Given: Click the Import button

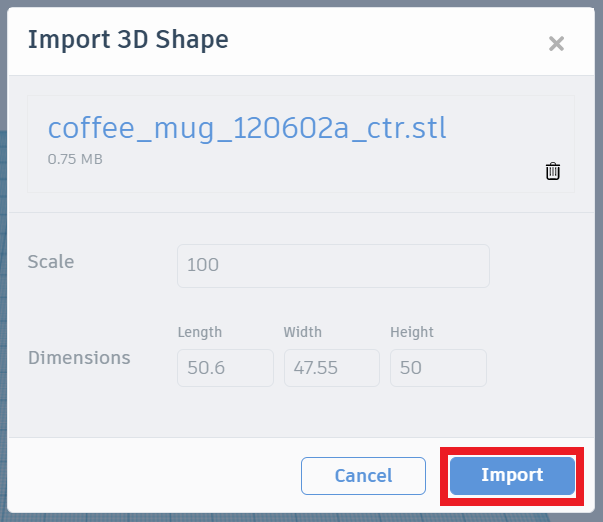Looking at the screenshot, I should (512, 476).
